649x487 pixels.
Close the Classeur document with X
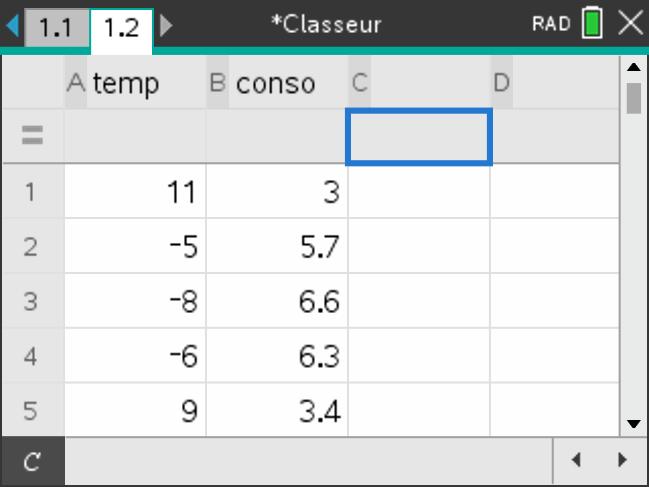(630, 25)
